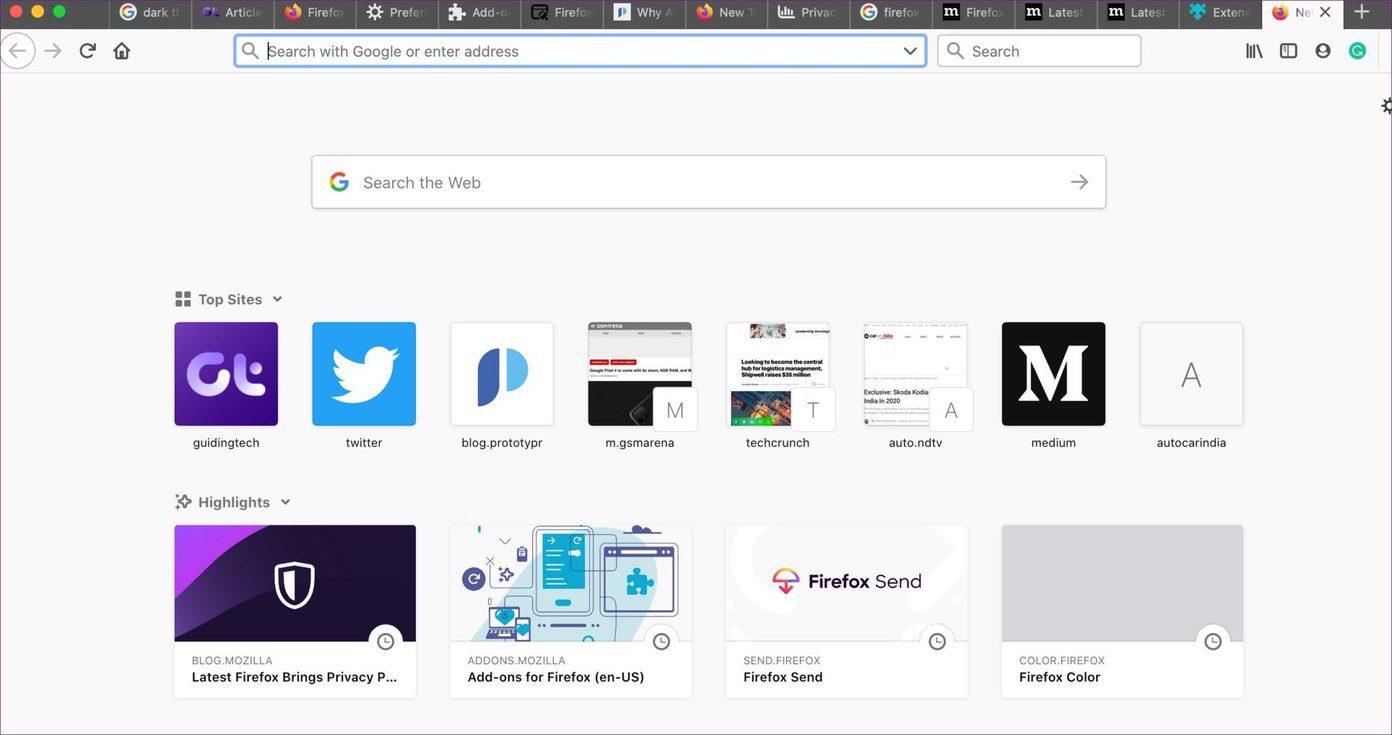This screenshot has height=735, width=1392.
Task: Switch to the 'New T' Firefox tab
Action: 727,13
